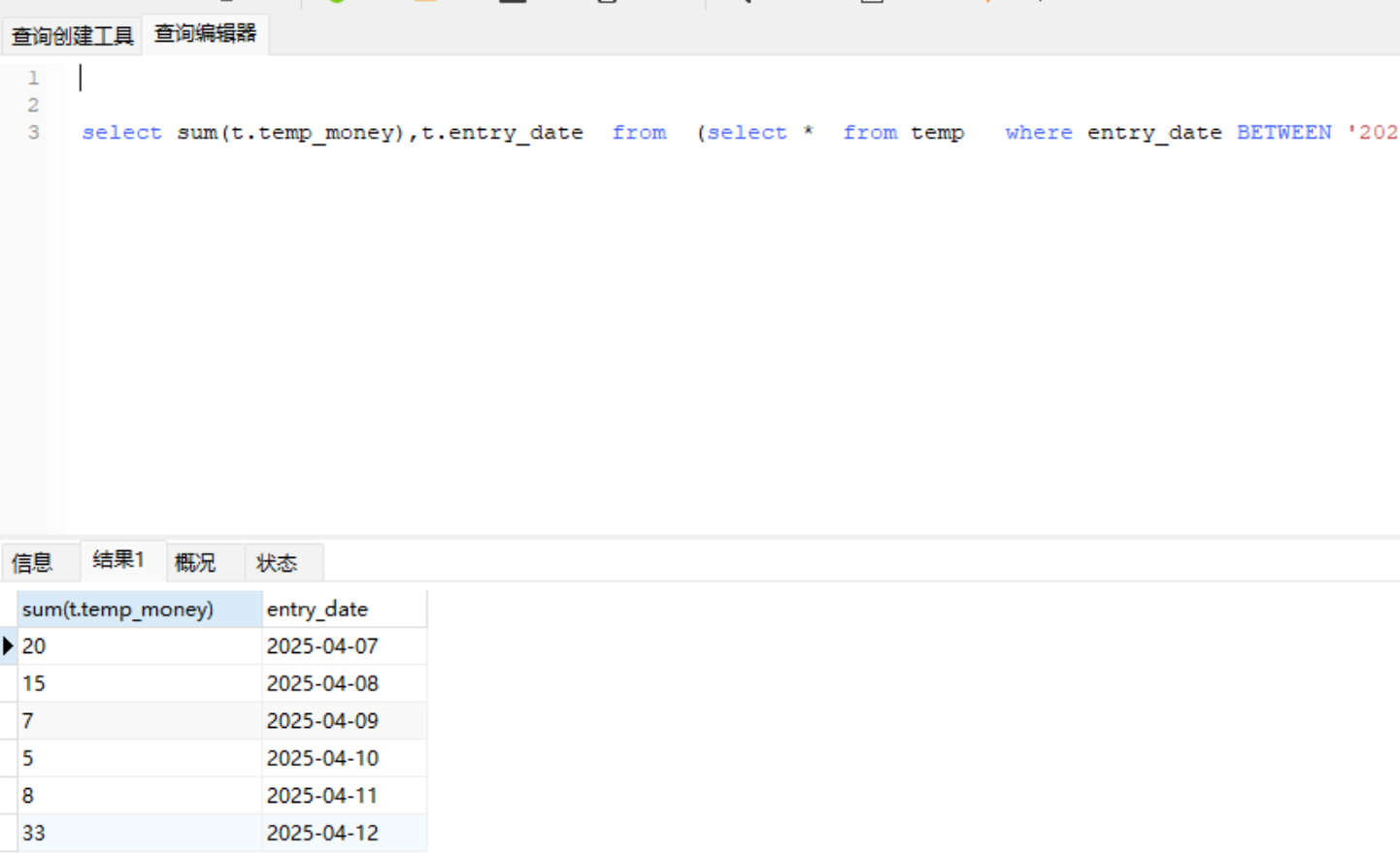Select date cell 2025-04-12
Viewport: 1400px width, 856px height.
tap(344, 833)
